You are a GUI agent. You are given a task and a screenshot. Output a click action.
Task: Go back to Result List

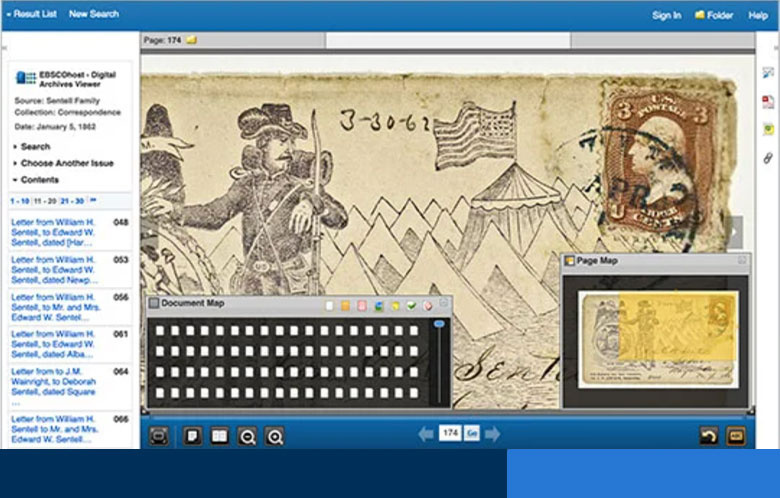[32, 14]
